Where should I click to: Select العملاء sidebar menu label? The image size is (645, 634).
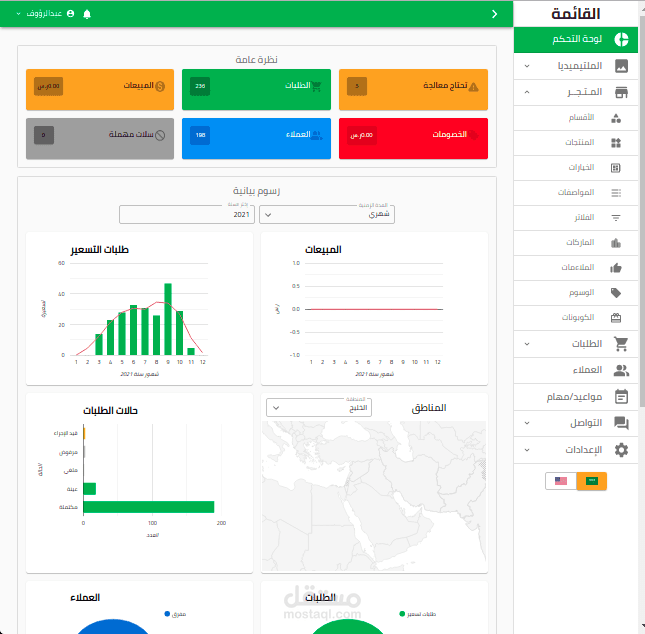[587, 370]
